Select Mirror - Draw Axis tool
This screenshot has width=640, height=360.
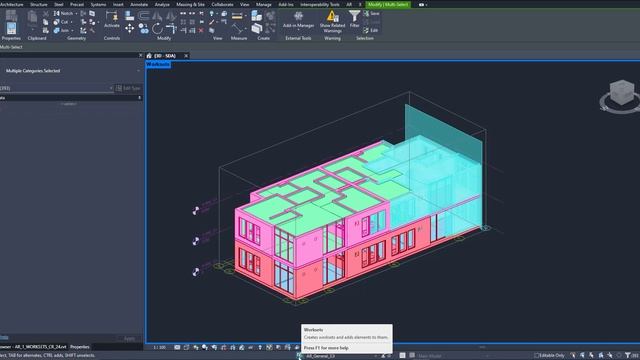coord(171,16)
